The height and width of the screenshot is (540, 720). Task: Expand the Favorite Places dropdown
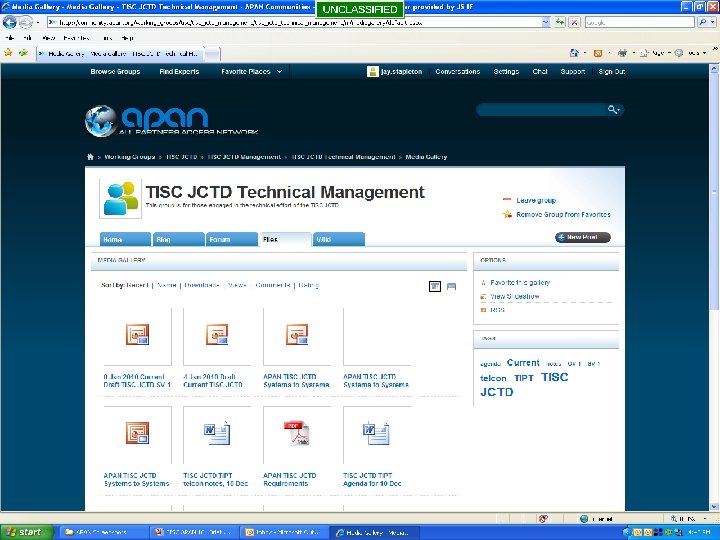[x=279, y=72]
